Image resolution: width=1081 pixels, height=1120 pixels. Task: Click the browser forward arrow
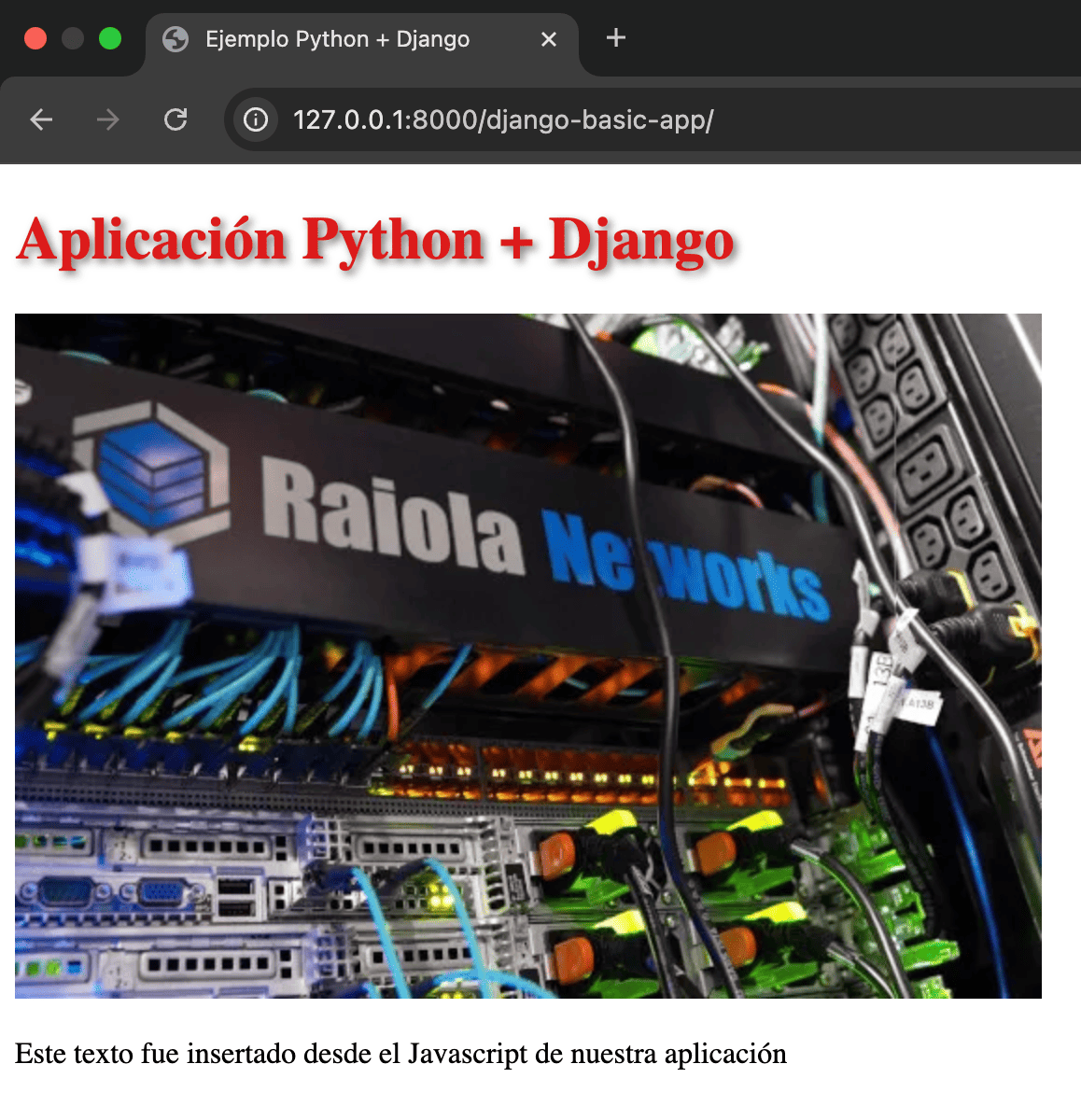(x=108, y=119)
